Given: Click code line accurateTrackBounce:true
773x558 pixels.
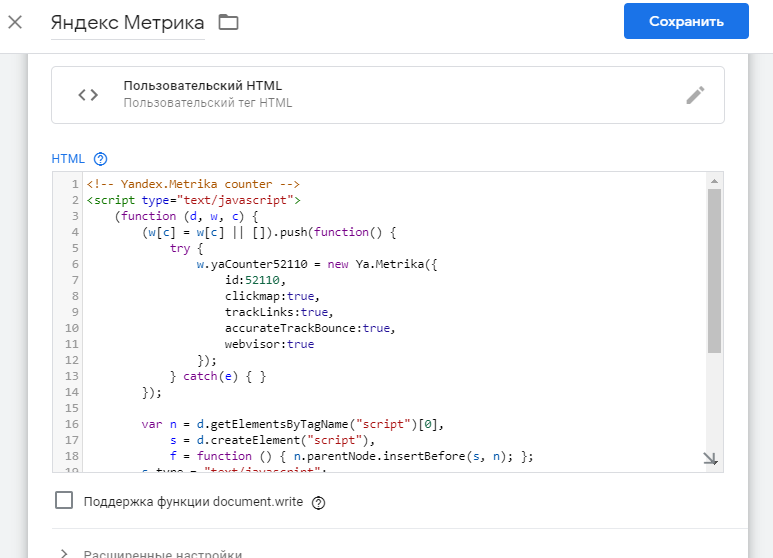Looking at the screenshot, I should 310,328.
